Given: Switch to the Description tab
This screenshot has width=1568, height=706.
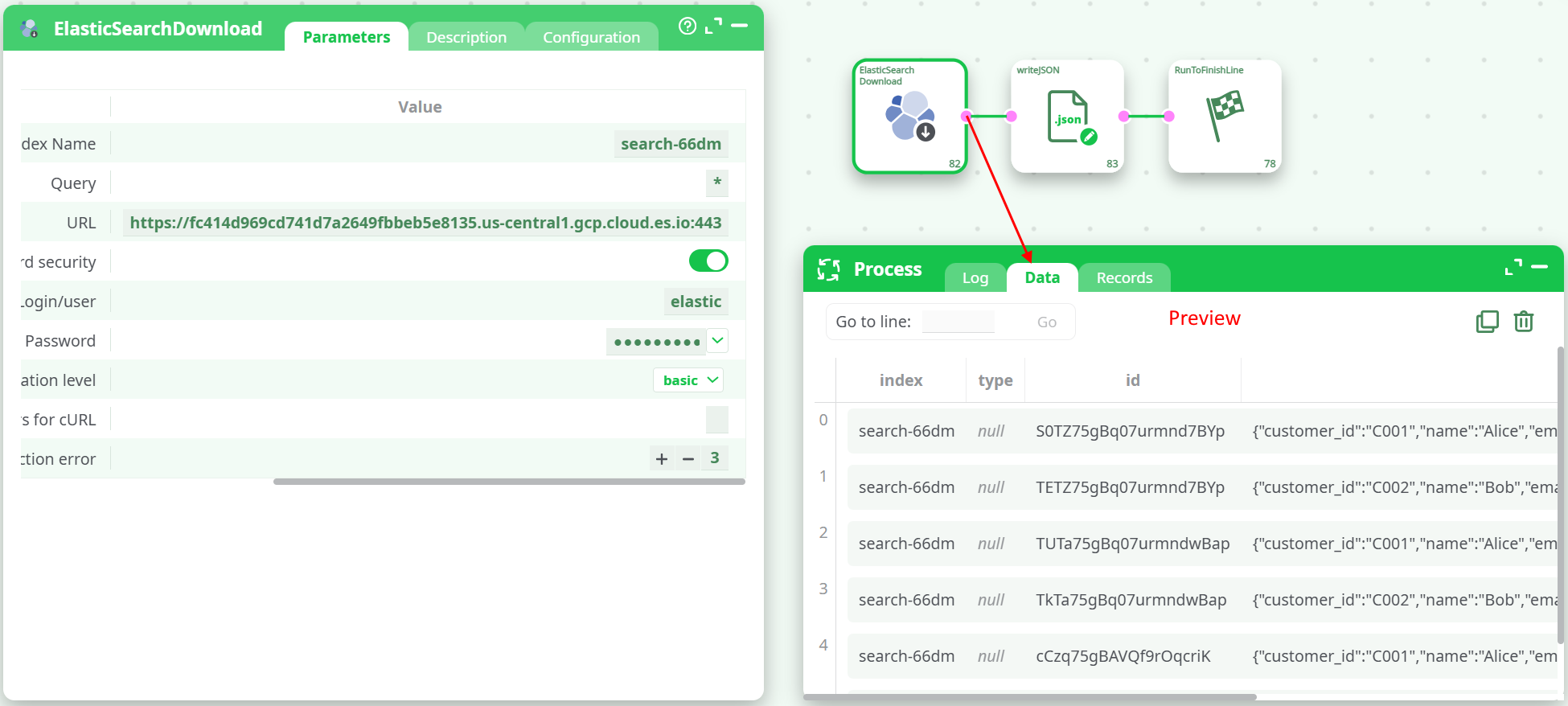Looking at the screenshot, I should coord(466,37).
